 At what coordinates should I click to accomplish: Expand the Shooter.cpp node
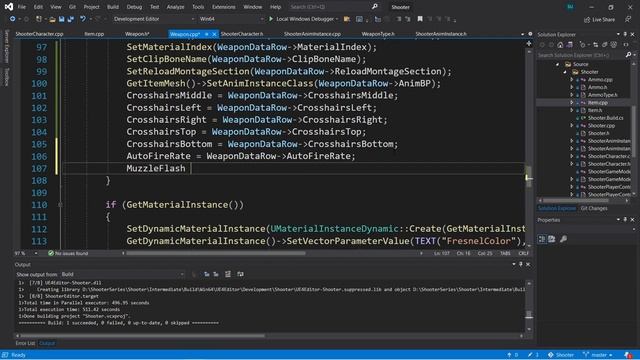[572, 126]
